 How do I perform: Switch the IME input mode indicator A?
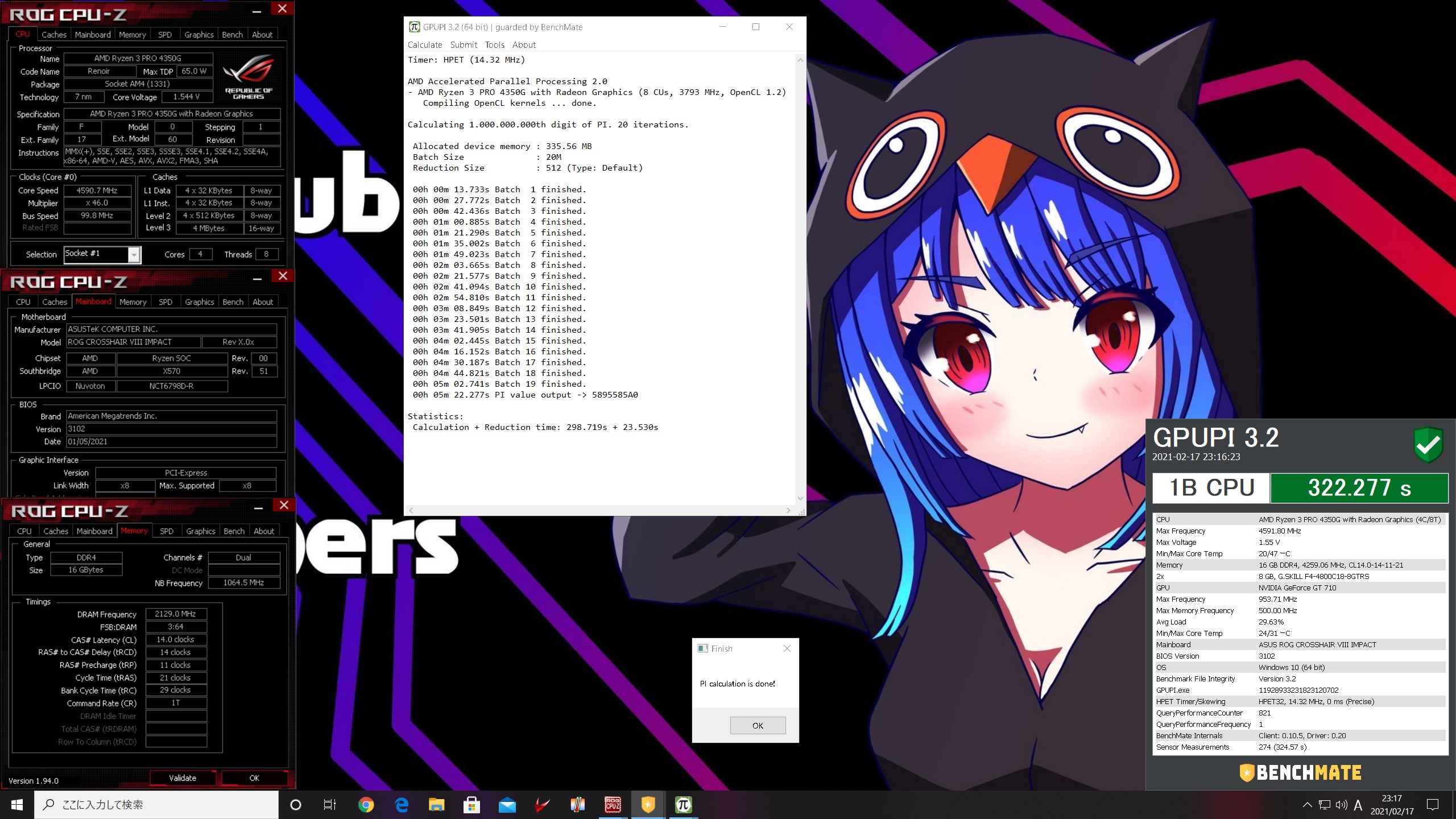(1358, 805)
